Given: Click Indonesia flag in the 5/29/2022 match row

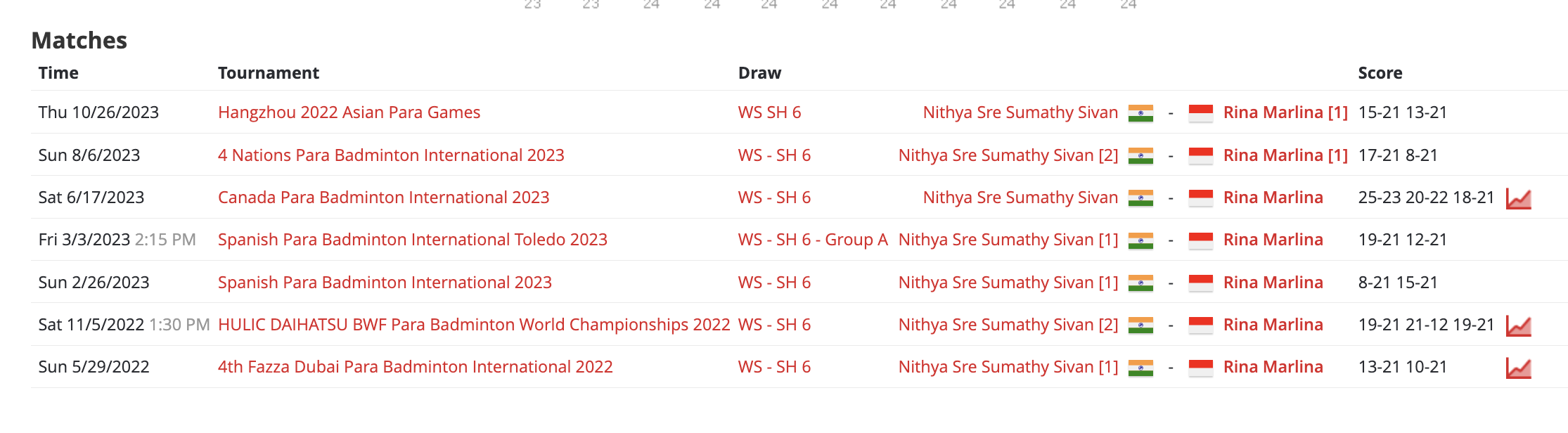Looking at the screenshot, I should click(1200, 368).
